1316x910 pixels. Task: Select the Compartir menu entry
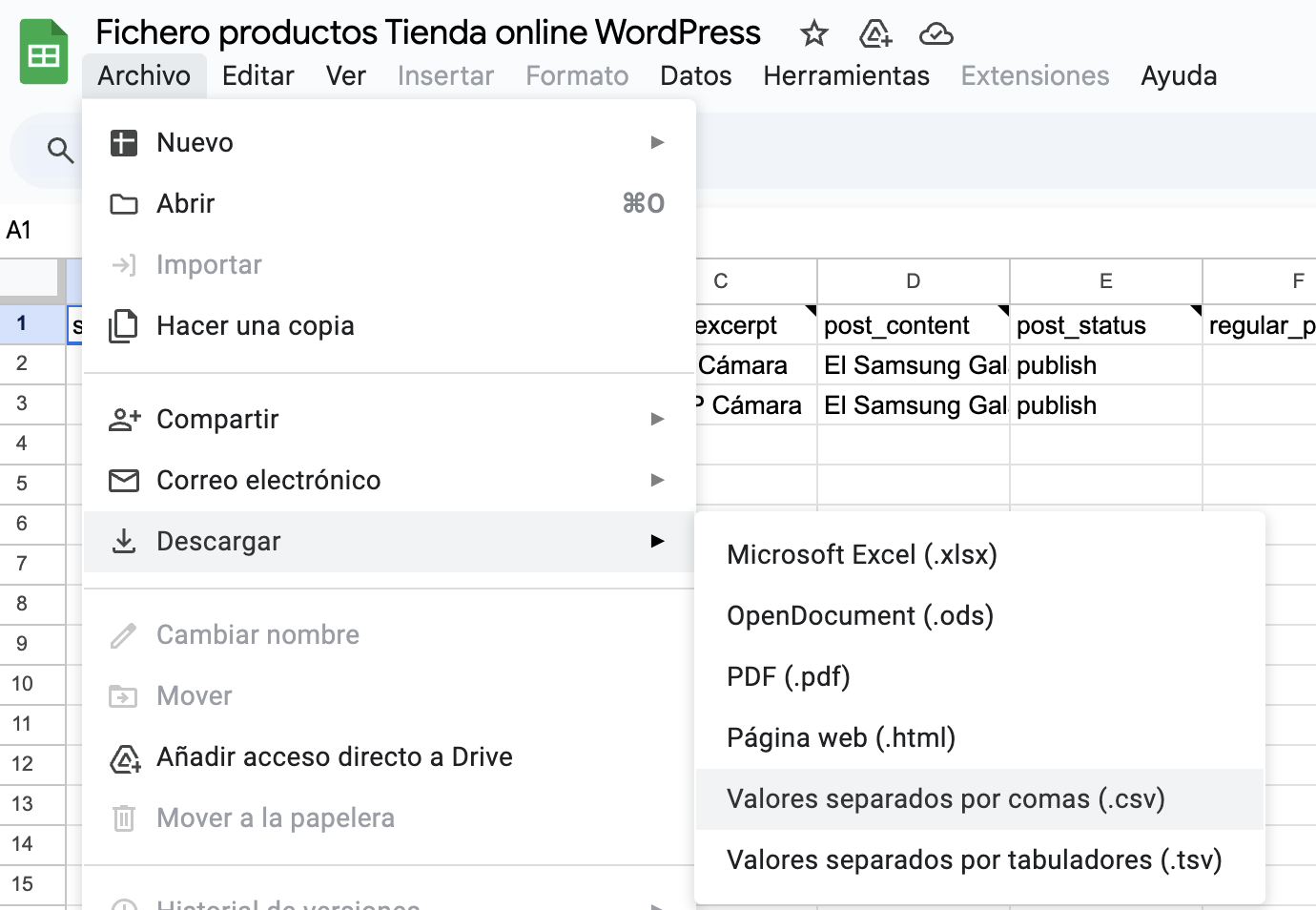tap(389, 420)
